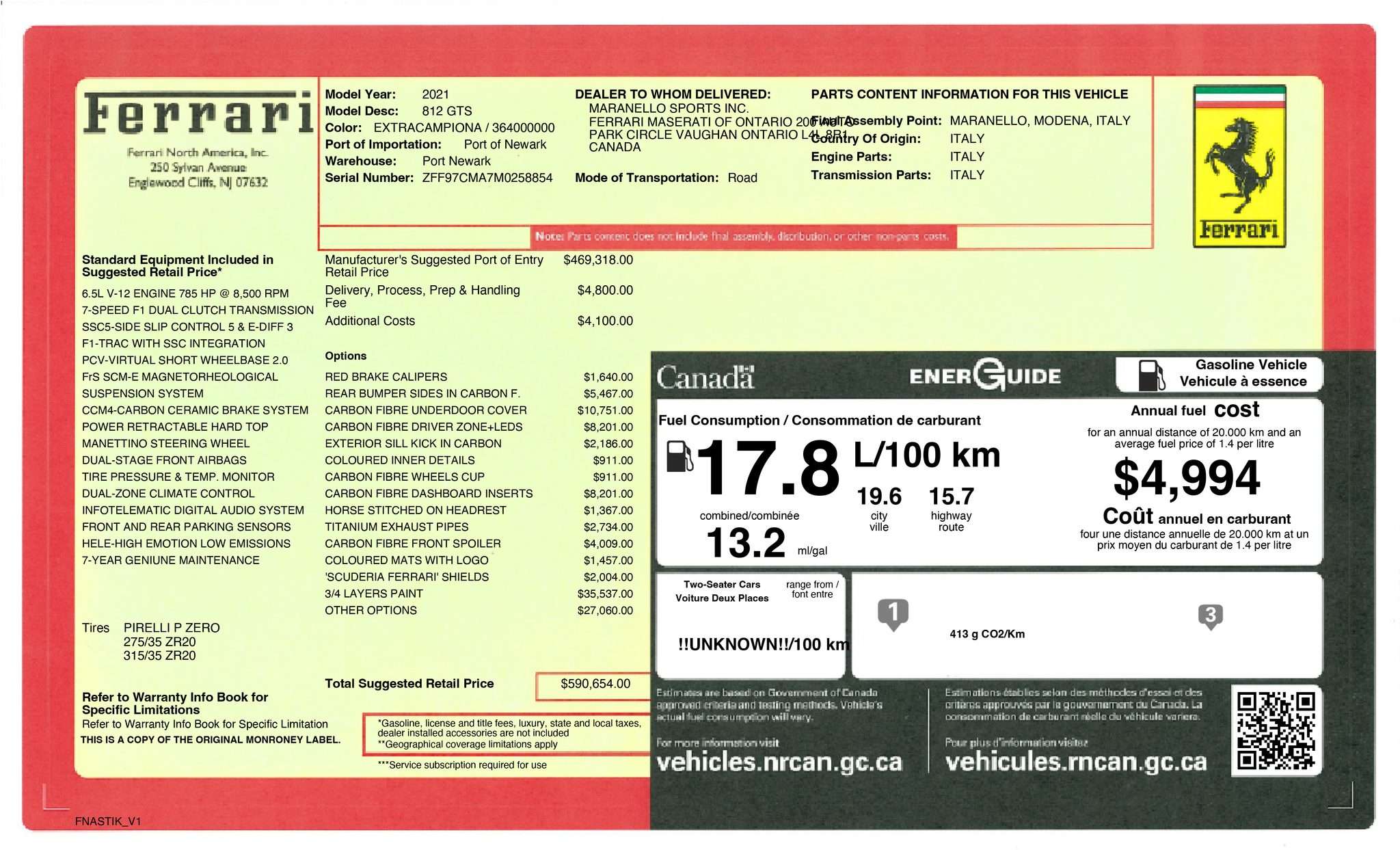This screenshot has width=1400, height=850.
Task: Click the model description 812 GTS
Action: coord(447,111)
